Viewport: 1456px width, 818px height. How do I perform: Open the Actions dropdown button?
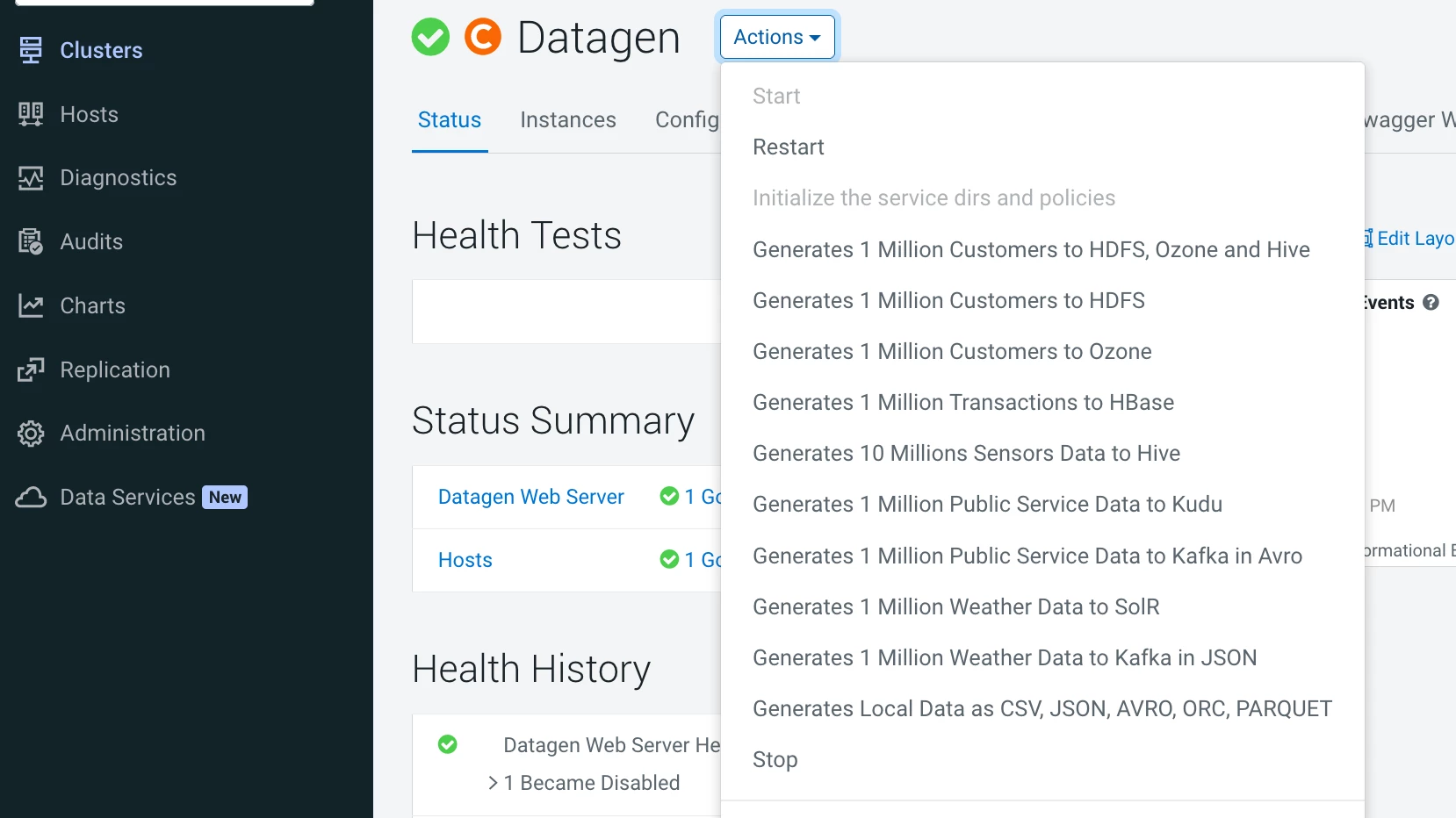(777, 37)
